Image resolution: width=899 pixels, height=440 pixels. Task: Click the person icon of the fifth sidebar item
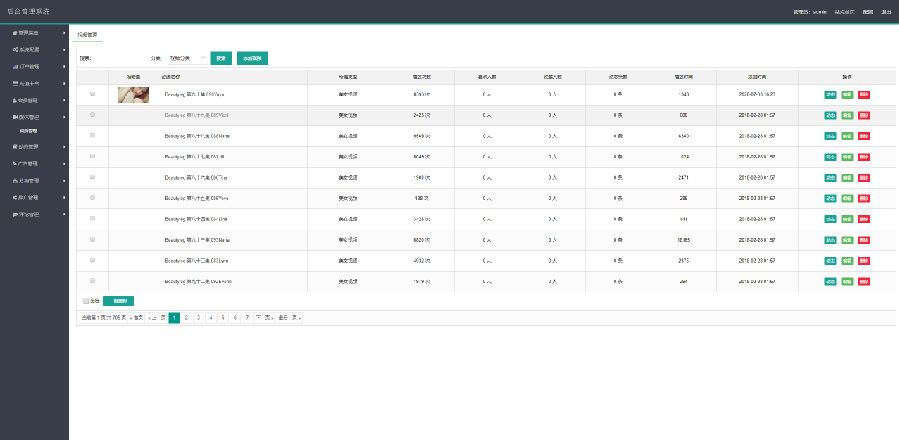pos(14,100)
